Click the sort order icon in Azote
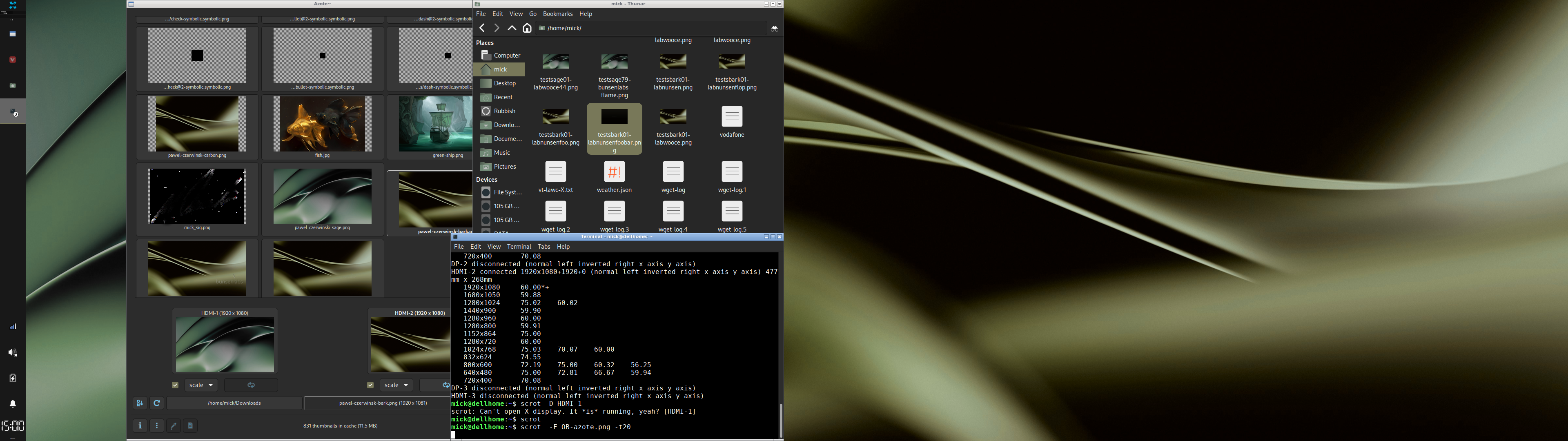Screen dimensions: 1568x441 point(140,403)
